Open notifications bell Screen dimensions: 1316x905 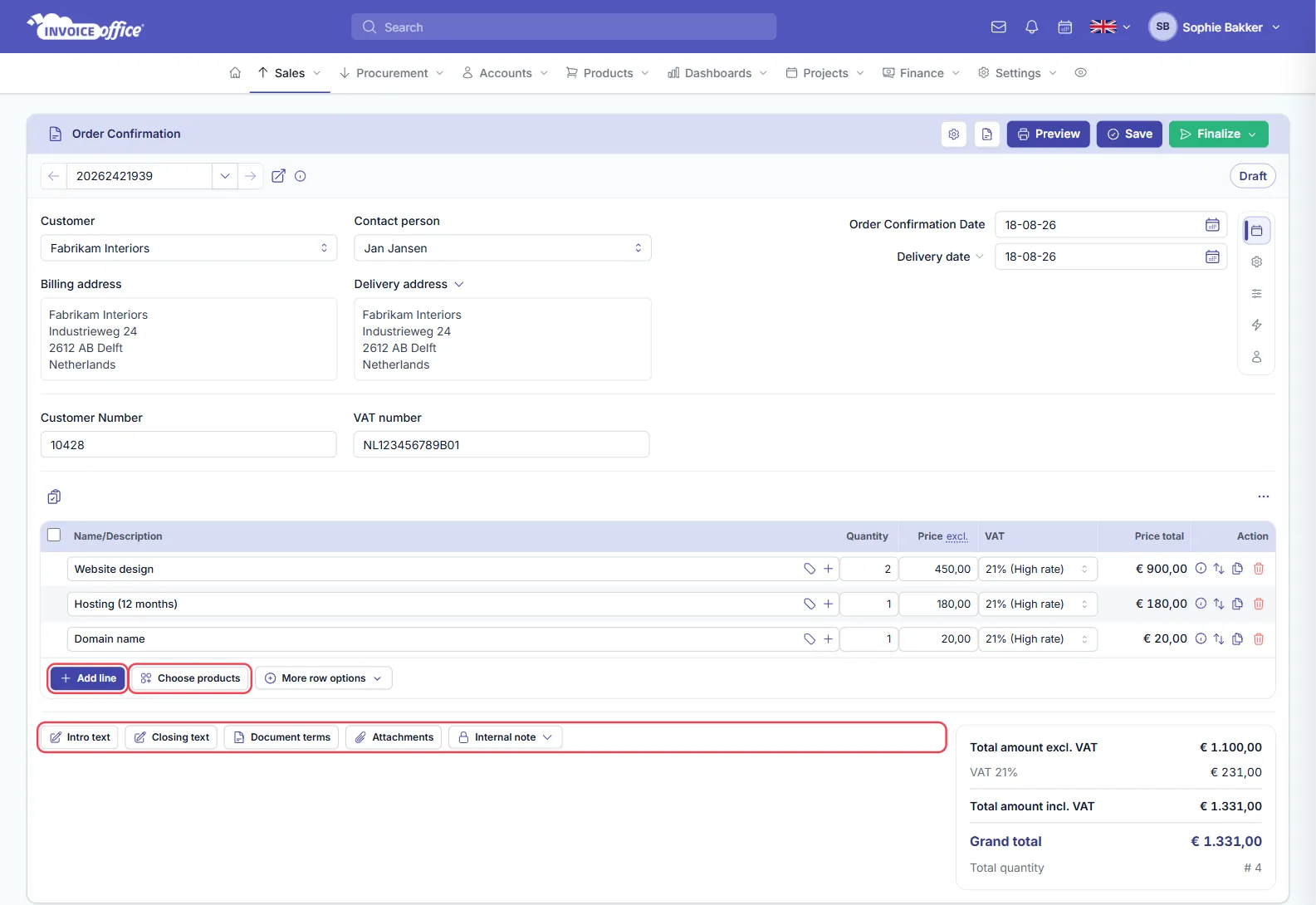point(1032,27)
